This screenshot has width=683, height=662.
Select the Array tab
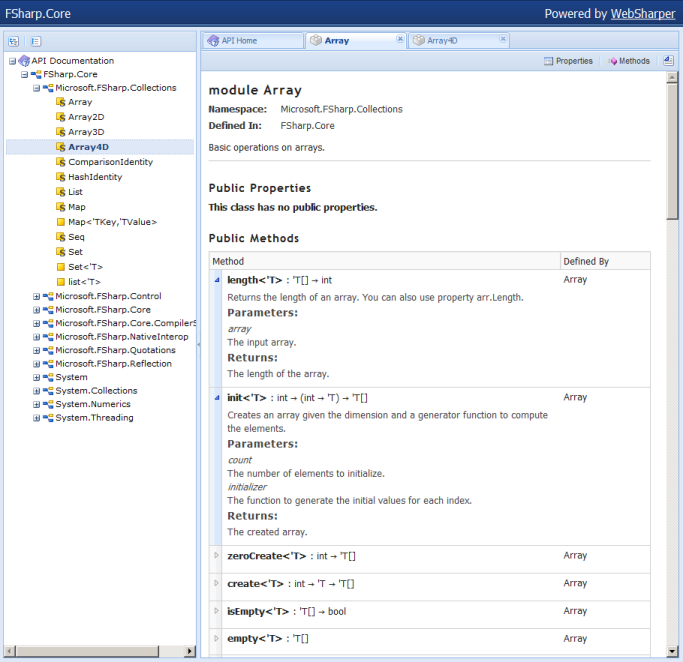[x=356, y=41]
